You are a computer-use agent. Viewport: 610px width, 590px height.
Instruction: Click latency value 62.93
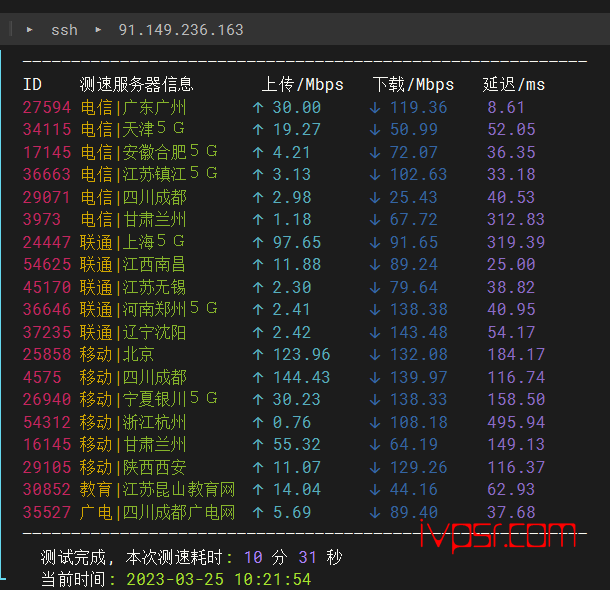click(511, 489)
